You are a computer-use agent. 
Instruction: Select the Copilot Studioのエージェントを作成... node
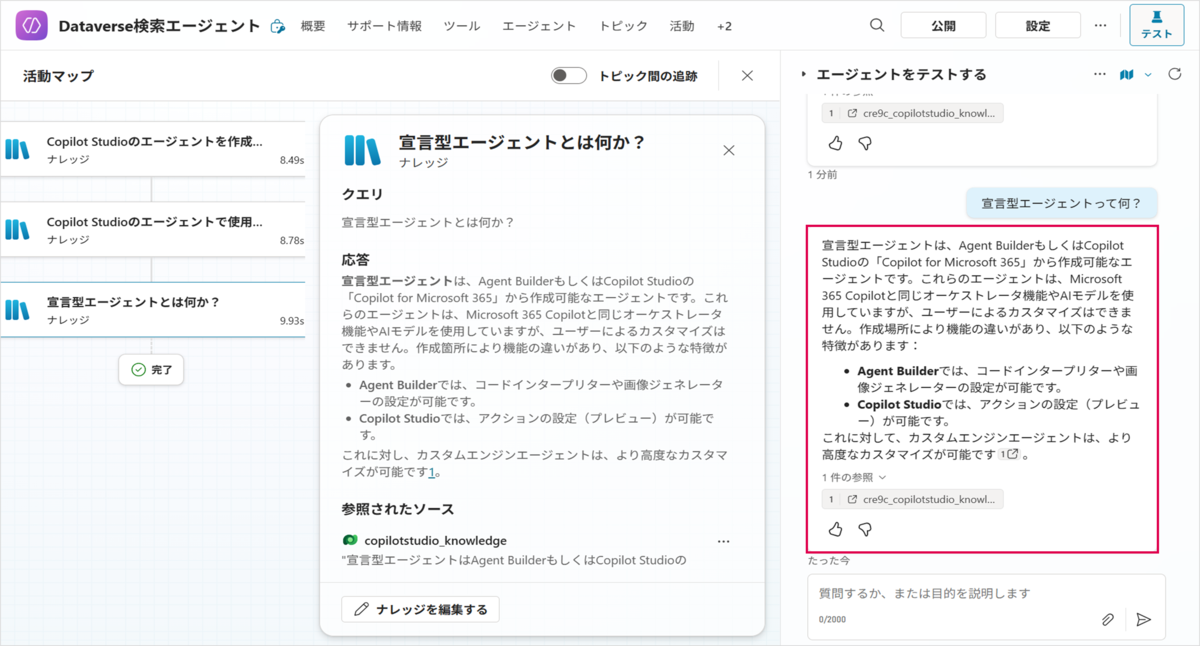coord(152,150)
